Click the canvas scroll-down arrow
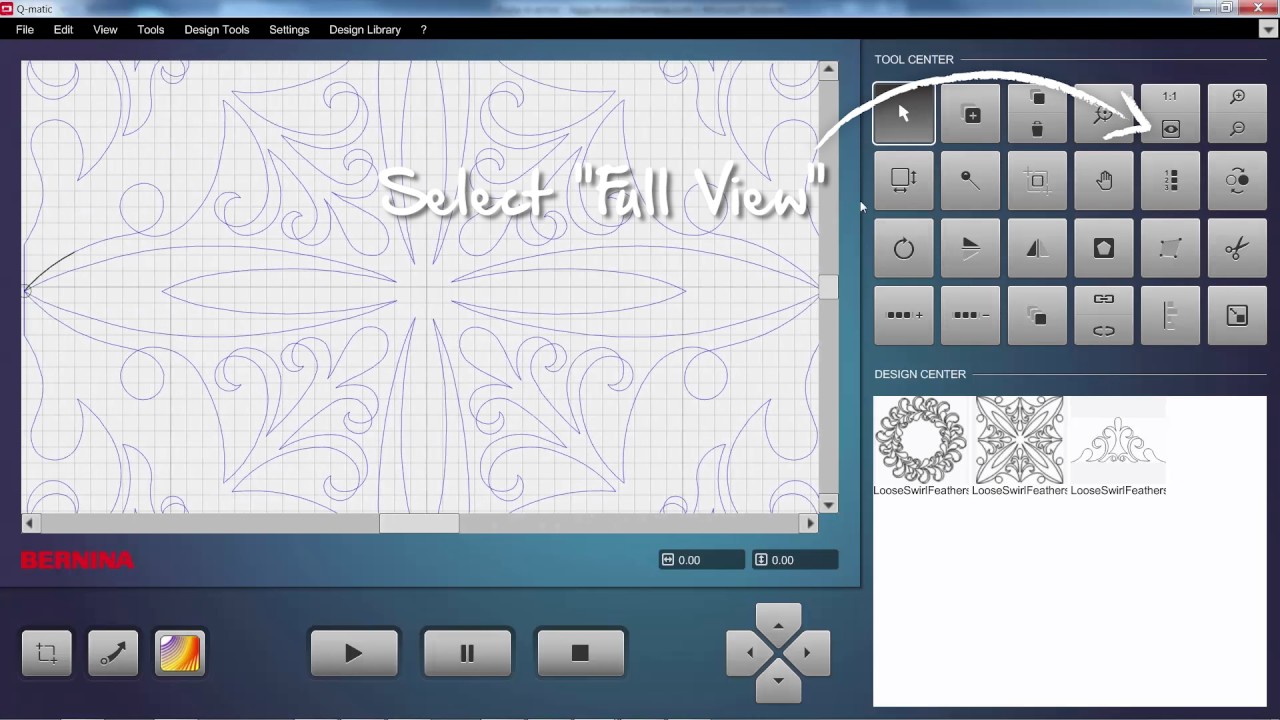The width and height of the screenshot is (1280, 720). coord(828,504)
